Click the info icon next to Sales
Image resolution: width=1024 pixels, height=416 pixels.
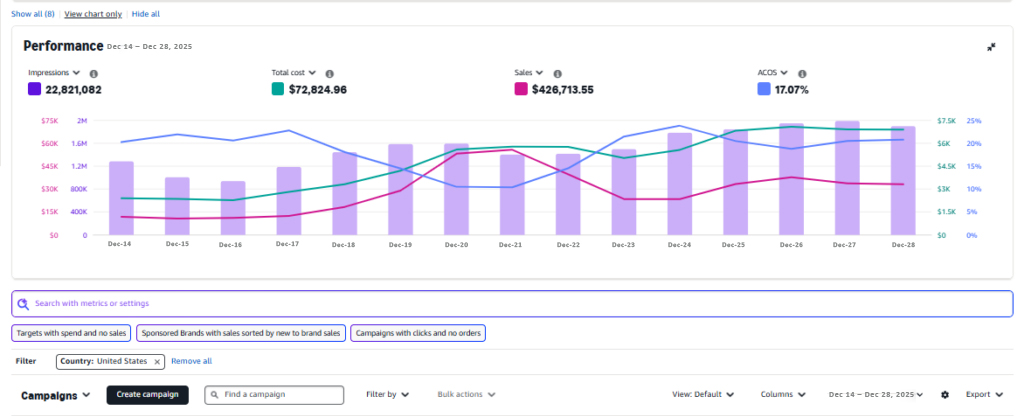coord(557,73)
